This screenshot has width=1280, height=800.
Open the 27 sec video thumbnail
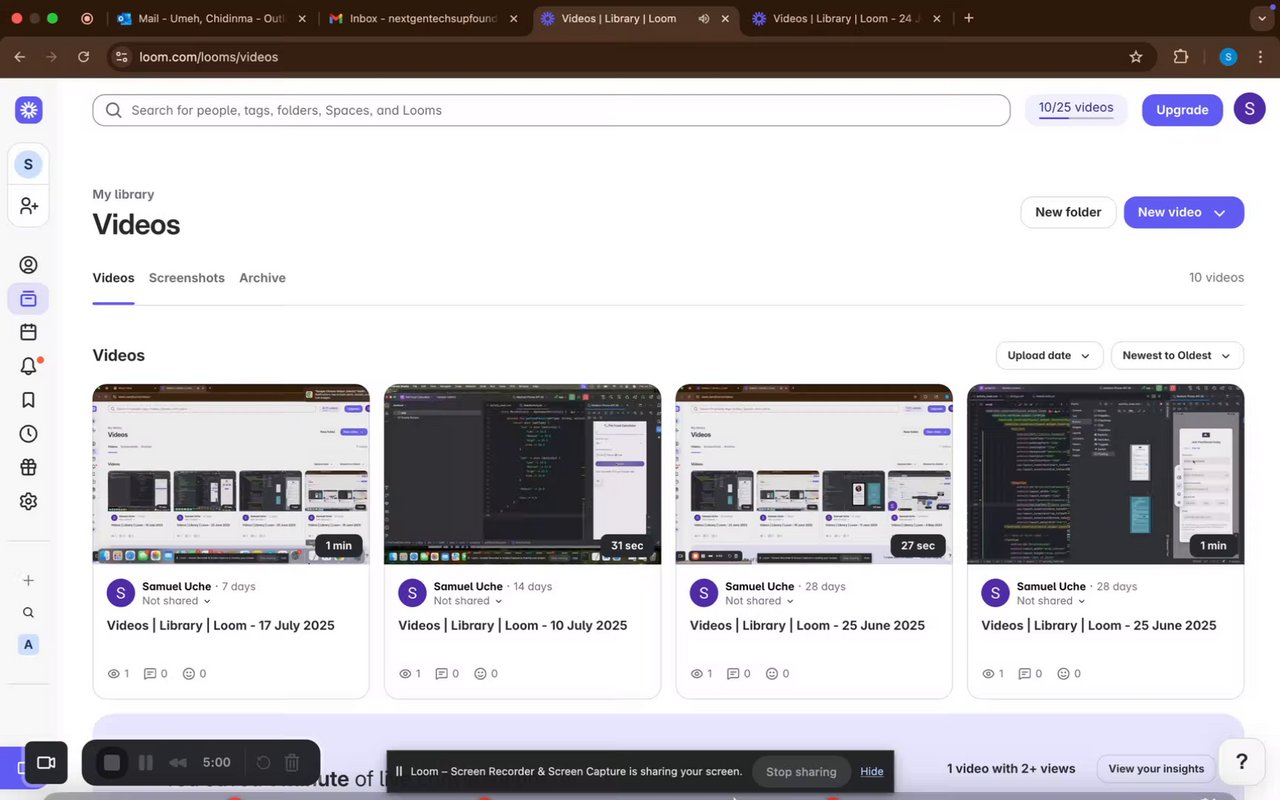click(x=814, y=474)
